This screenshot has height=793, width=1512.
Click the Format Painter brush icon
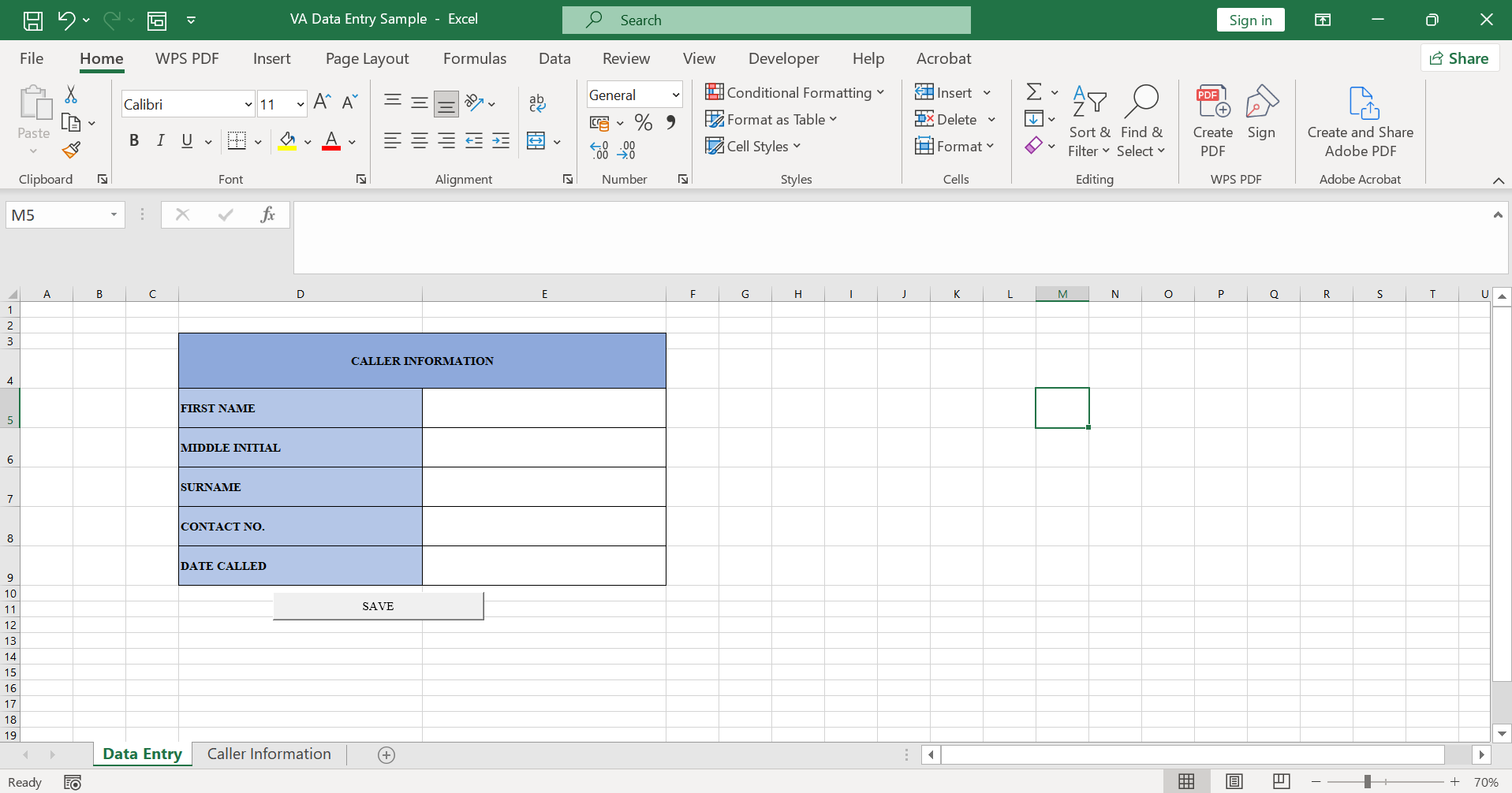point(71,150)
